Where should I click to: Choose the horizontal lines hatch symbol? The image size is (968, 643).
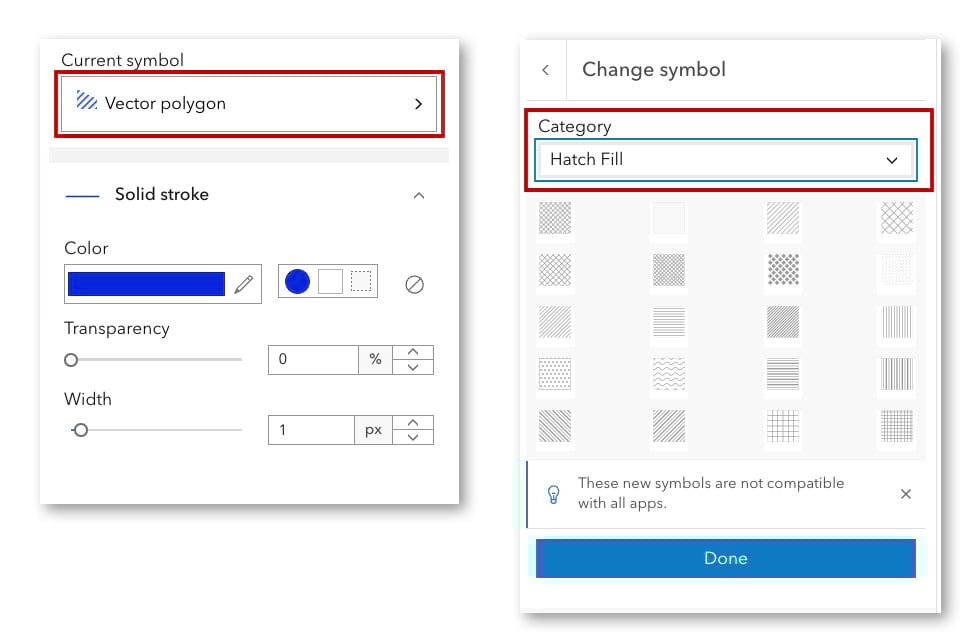point(669,321)
